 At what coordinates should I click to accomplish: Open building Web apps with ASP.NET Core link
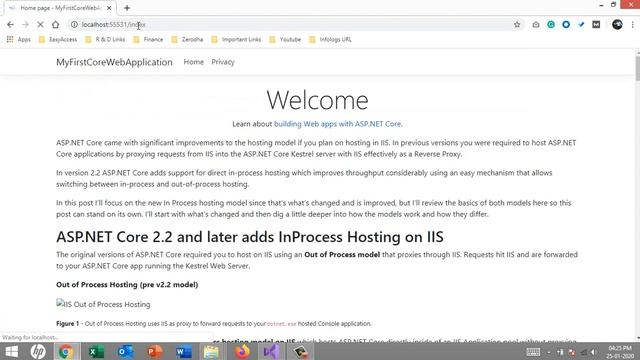click(x=337, y=124)
